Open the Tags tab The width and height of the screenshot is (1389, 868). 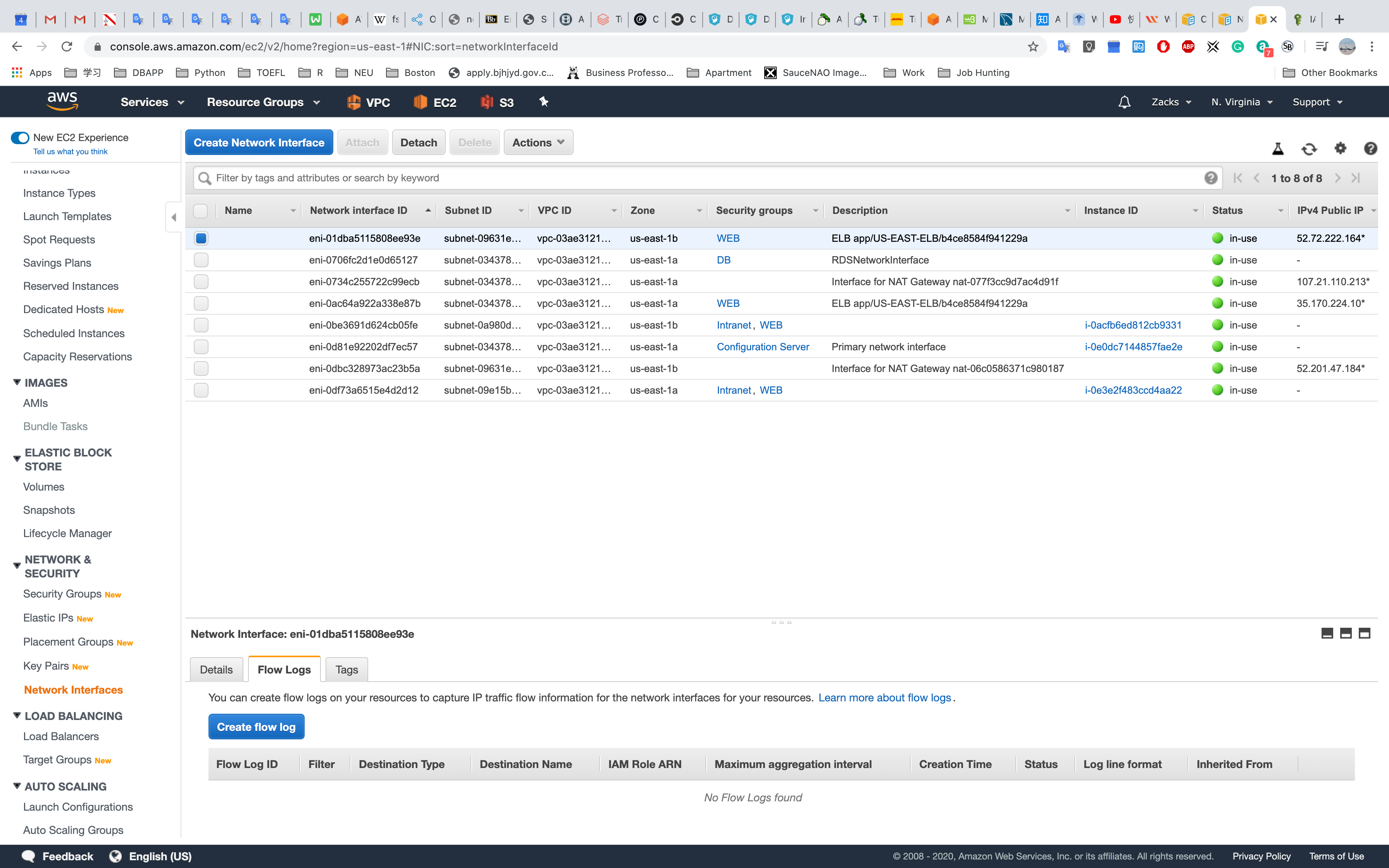(x=346, y=669)
